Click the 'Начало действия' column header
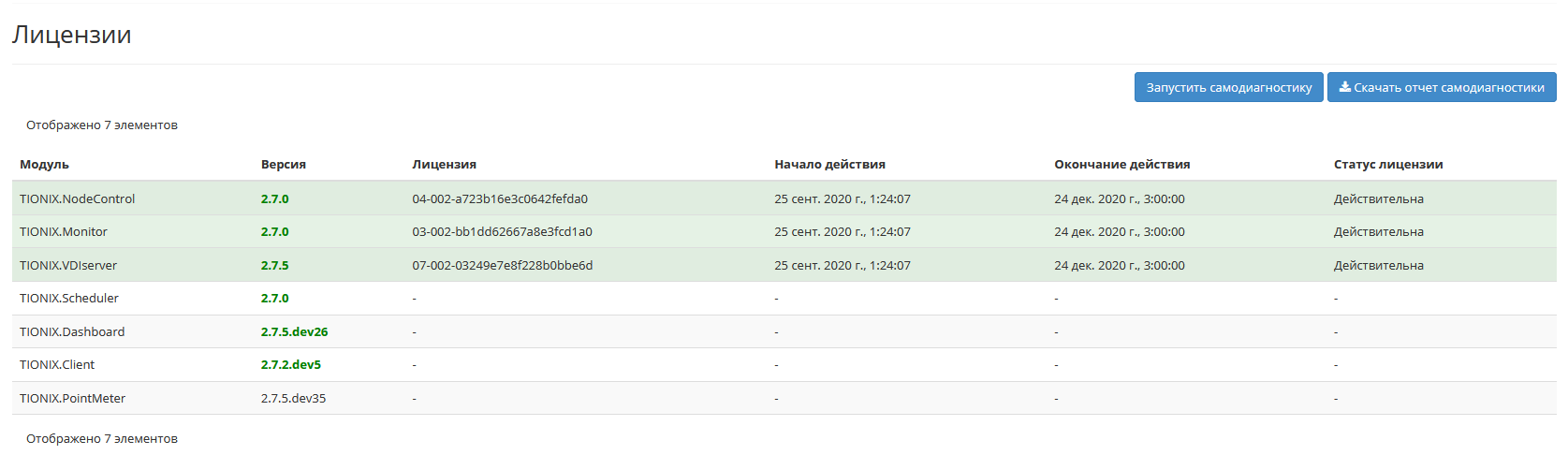1568x455 pixels. click(x=828, y=164)
